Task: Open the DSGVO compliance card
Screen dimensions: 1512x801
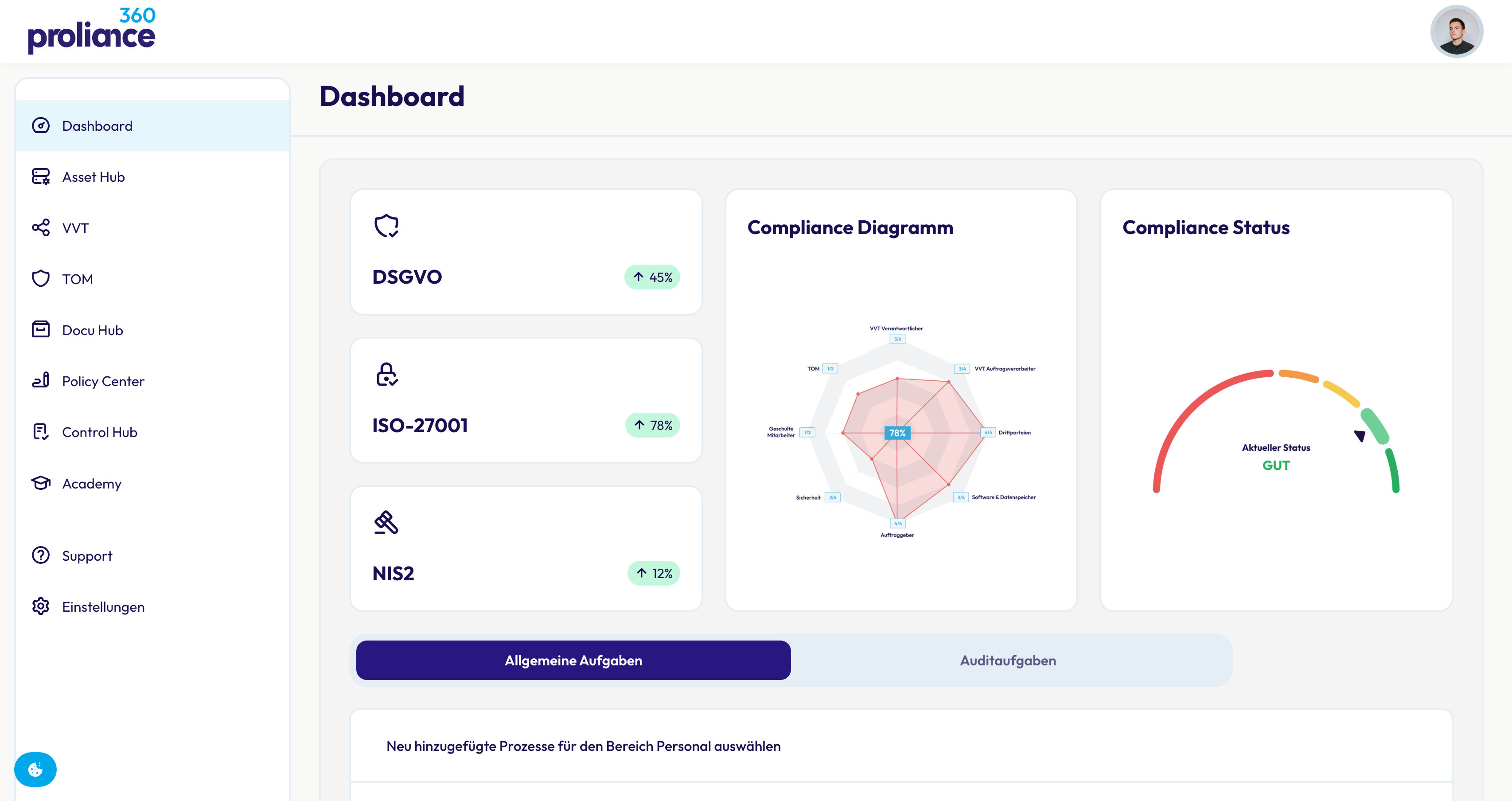Action: (x=526, y=252)
